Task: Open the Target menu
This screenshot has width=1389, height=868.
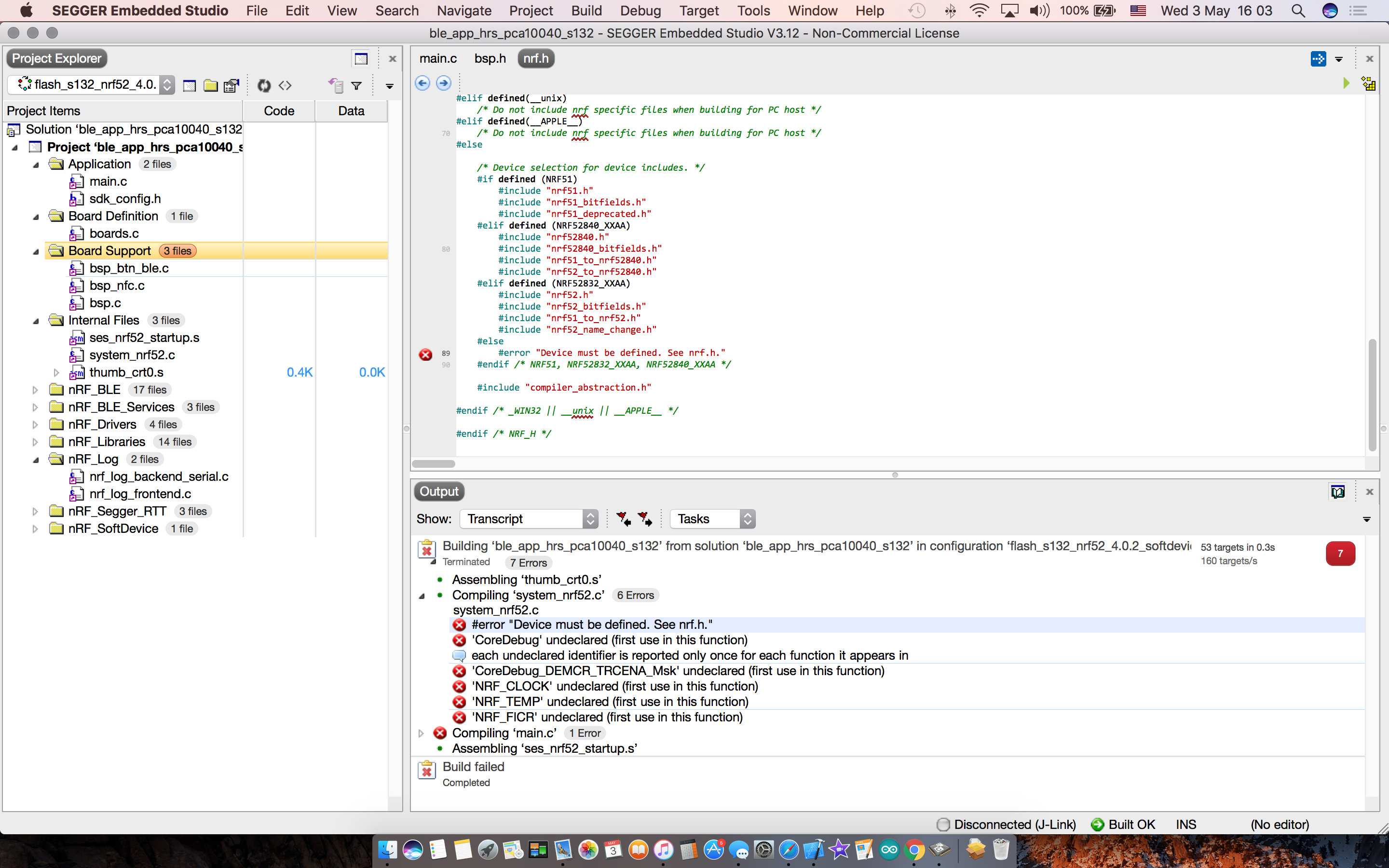Action: coord(698,11)
